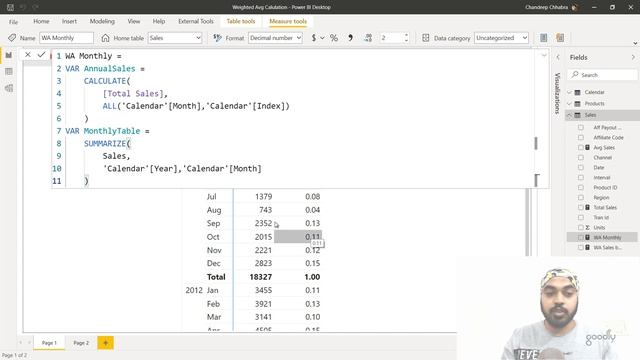The width and height of the screenshot is (640, 360).
Task: Expand the formula bar with chevron
Action: [544, 55]
